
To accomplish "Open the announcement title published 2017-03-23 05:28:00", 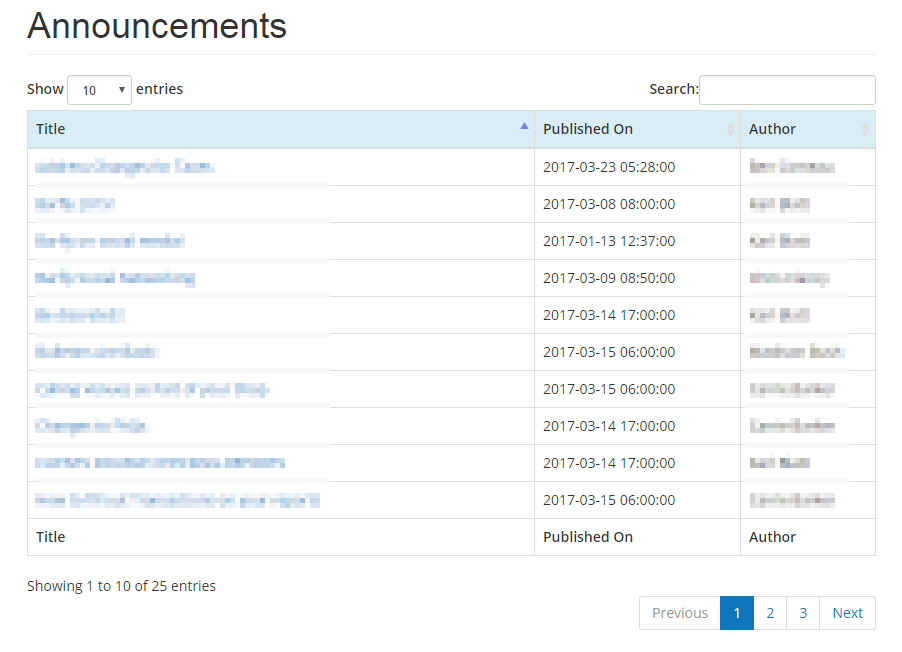I will tap(125, 167).
